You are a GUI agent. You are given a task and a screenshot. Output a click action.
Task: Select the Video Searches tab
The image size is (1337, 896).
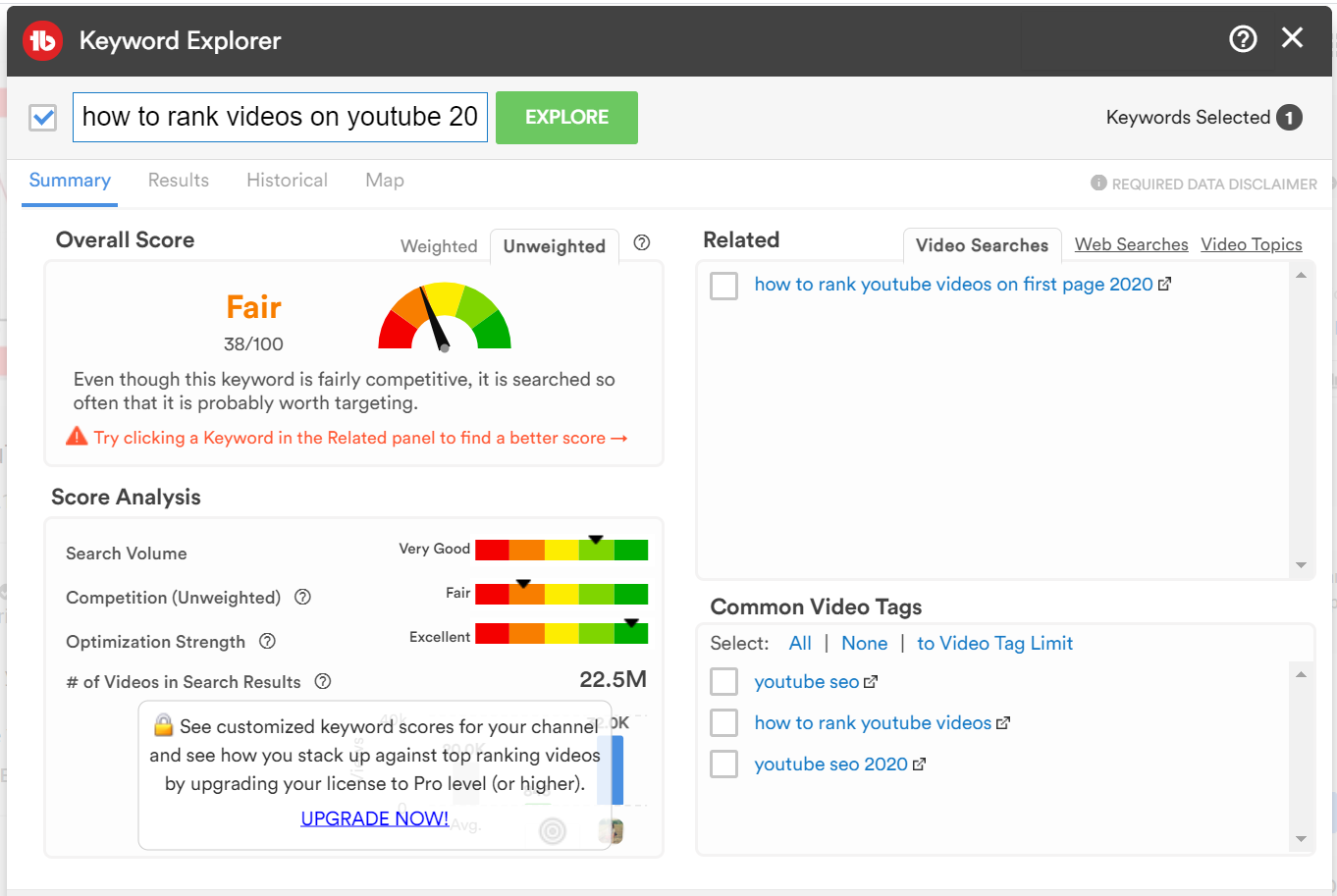click(982, 245)
